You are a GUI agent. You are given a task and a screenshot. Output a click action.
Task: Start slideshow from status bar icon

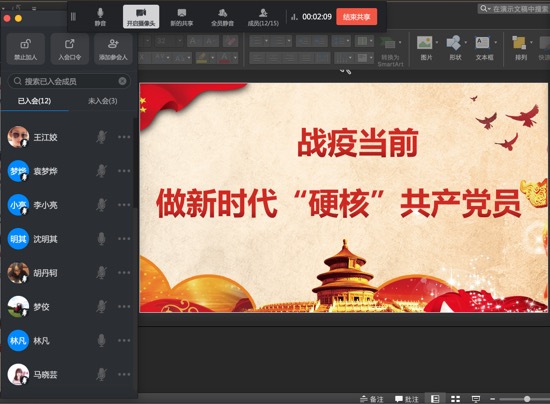click(476, 399)
